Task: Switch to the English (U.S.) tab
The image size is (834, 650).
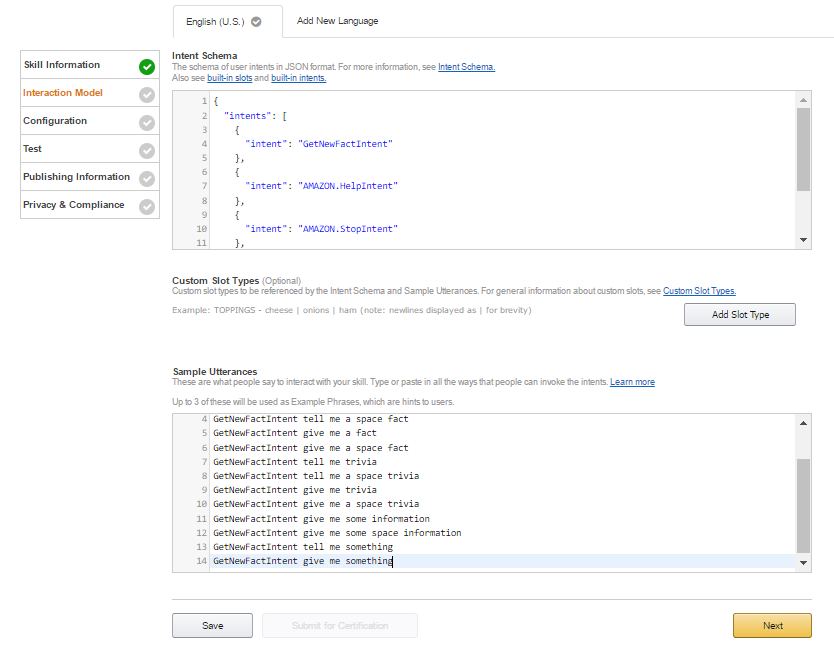Action: (228, 22)
